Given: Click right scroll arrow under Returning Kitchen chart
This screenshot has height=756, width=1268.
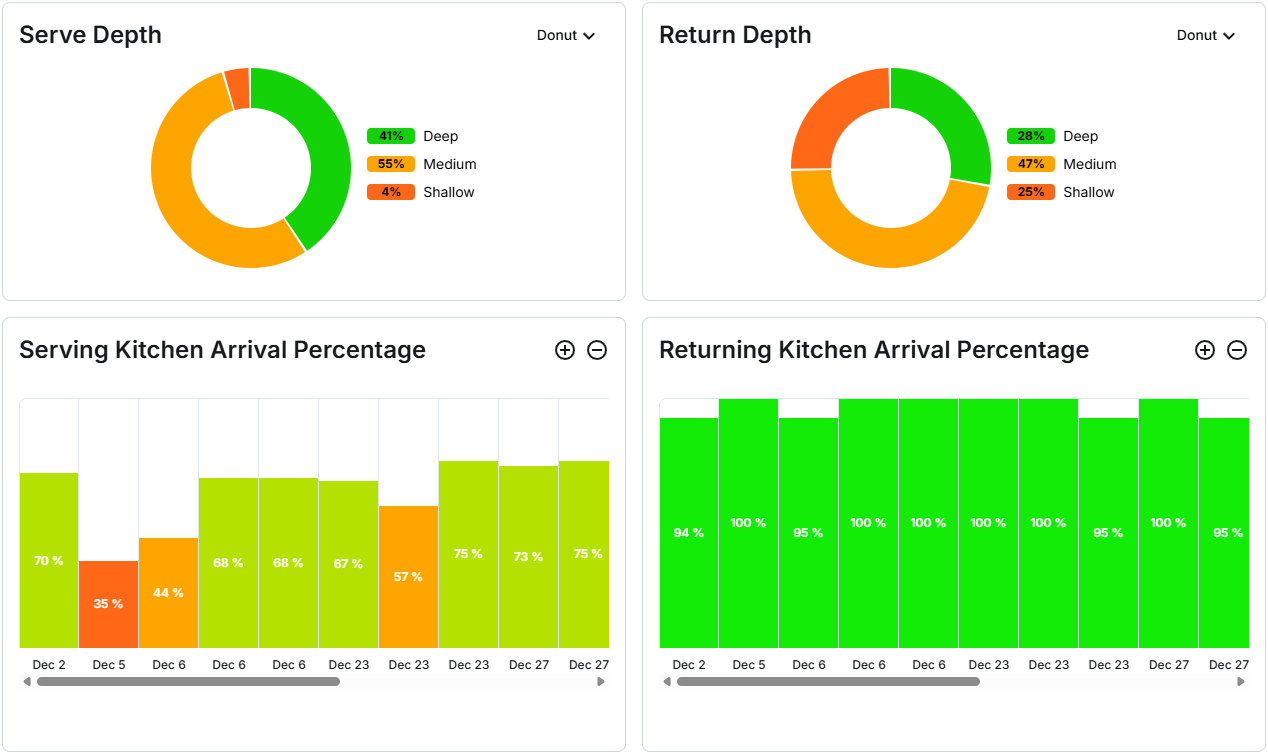Looking at the screenshot, I should point(1241,682).
